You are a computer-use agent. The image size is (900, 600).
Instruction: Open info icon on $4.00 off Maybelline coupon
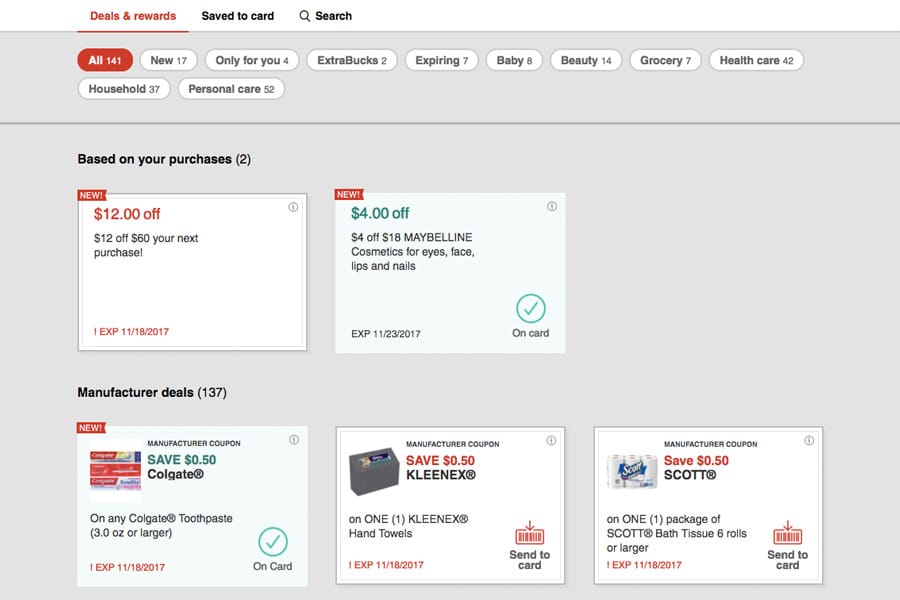point(552,206)
